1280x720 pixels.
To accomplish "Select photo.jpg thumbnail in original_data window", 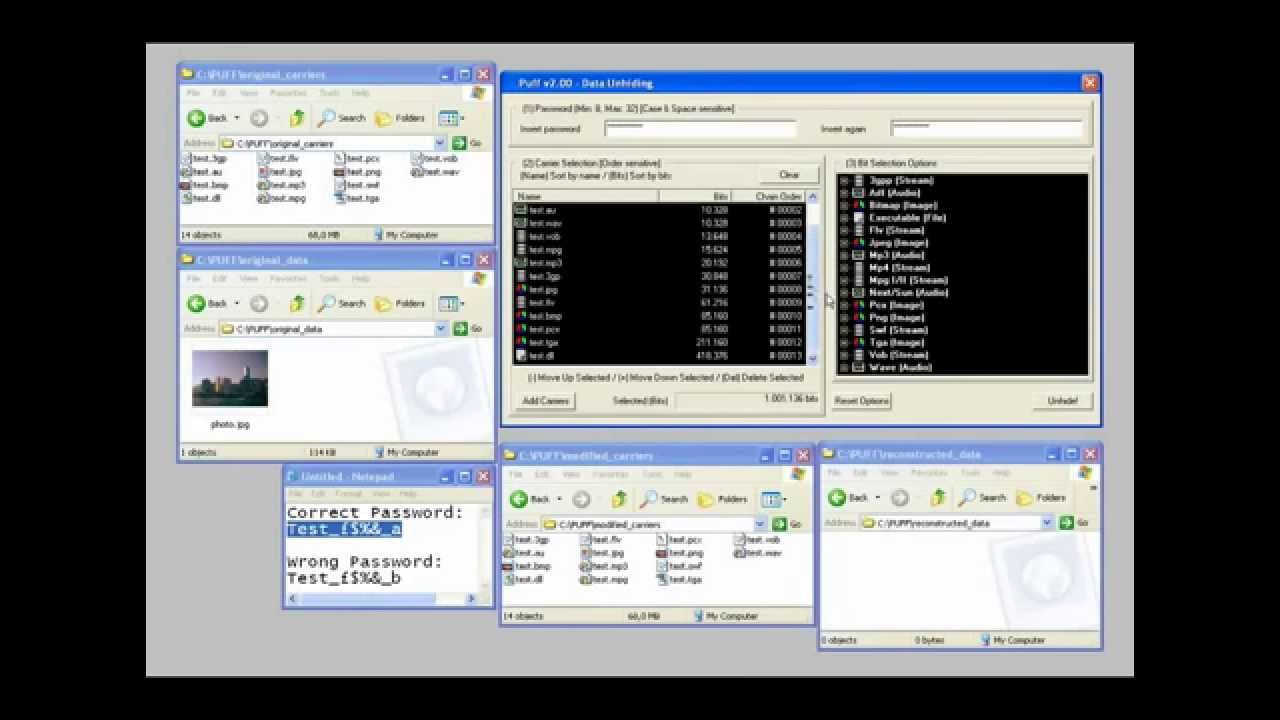I will [x=230, y=378].
